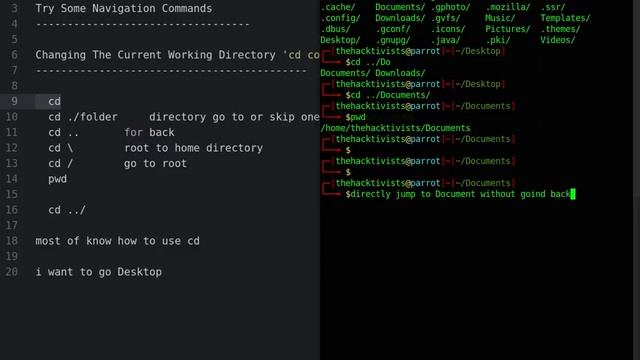
Task: Click '.gnupg/' in terminal listing
Action: [393, 40]
